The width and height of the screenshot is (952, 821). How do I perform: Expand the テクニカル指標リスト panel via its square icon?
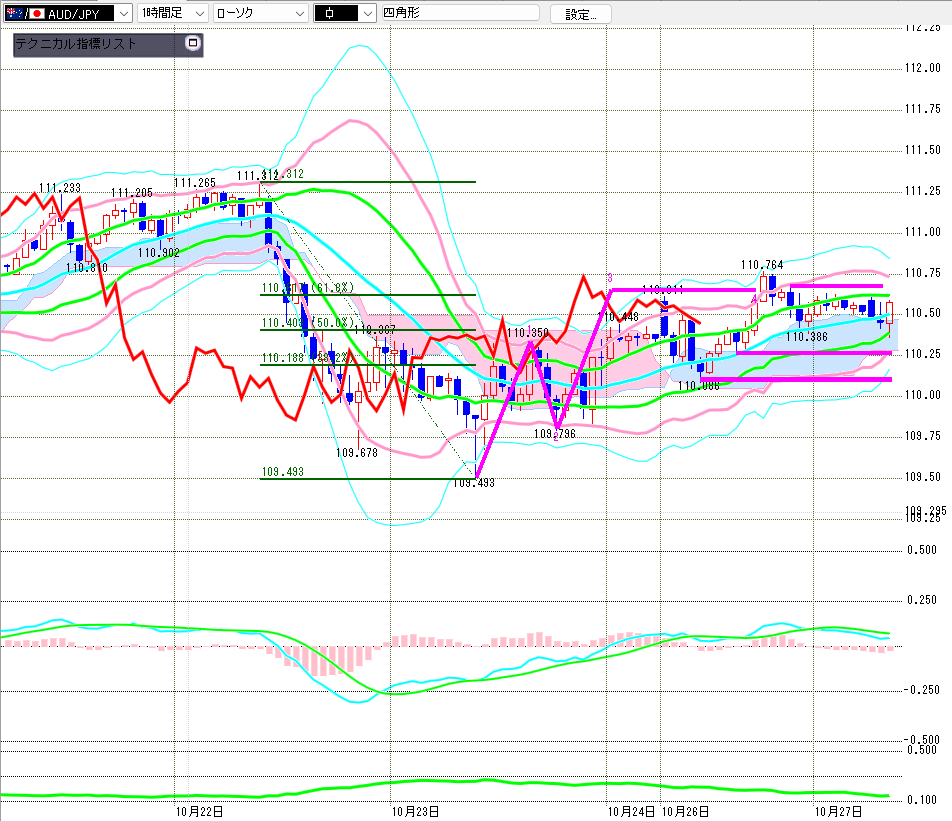click(192, 43)
